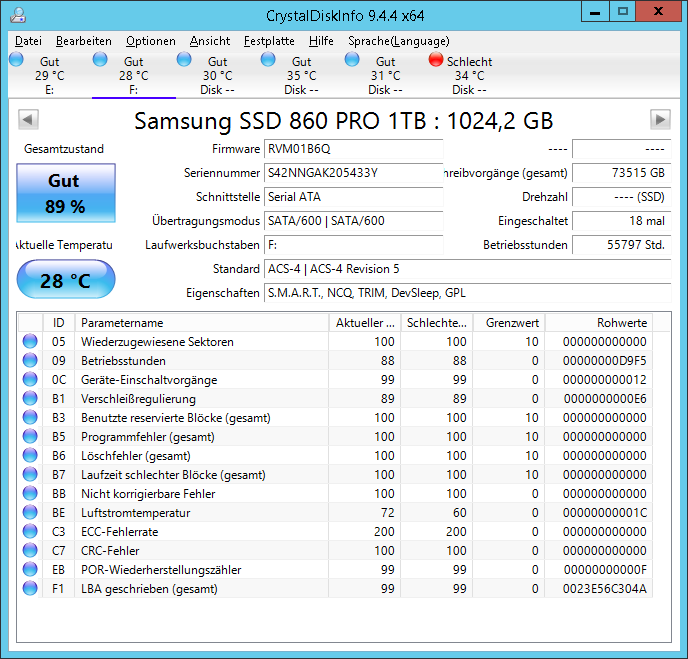688x659 pixels.
Task: Open the Ansicht menu
Action: 210,41
